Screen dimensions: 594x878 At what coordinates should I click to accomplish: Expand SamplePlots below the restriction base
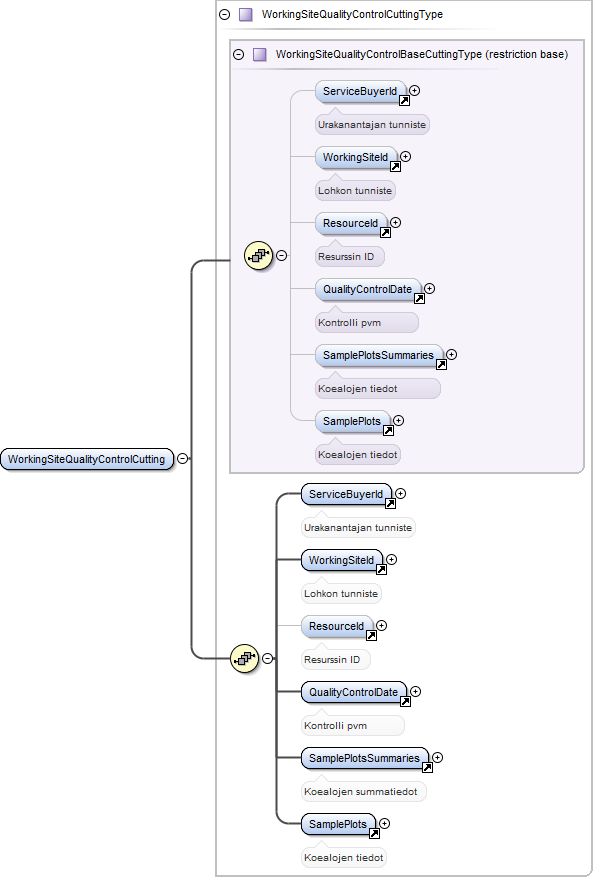[x=384, y=824]
